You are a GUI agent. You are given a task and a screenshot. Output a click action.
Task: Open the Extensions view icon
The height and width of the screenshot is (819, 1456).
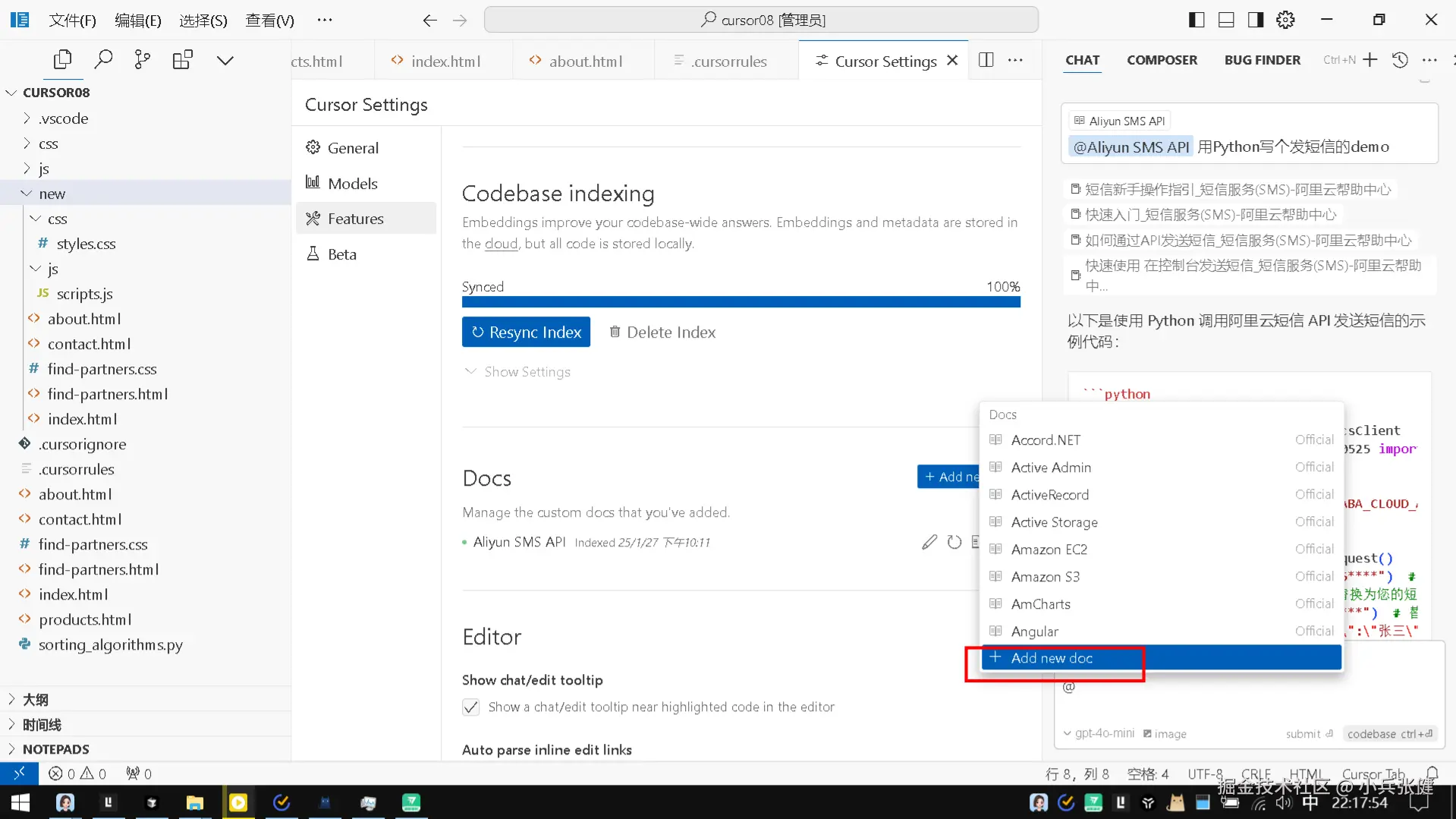(x=183, y=59)
